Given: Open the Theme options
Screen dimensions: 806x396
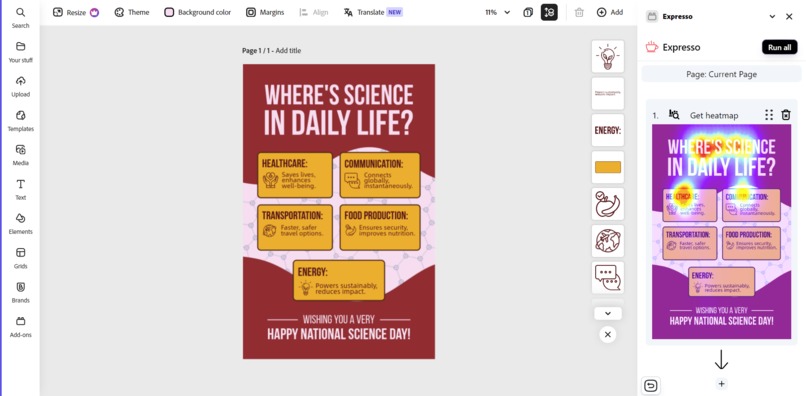Looking at the screenshot, I should [132, 12].
